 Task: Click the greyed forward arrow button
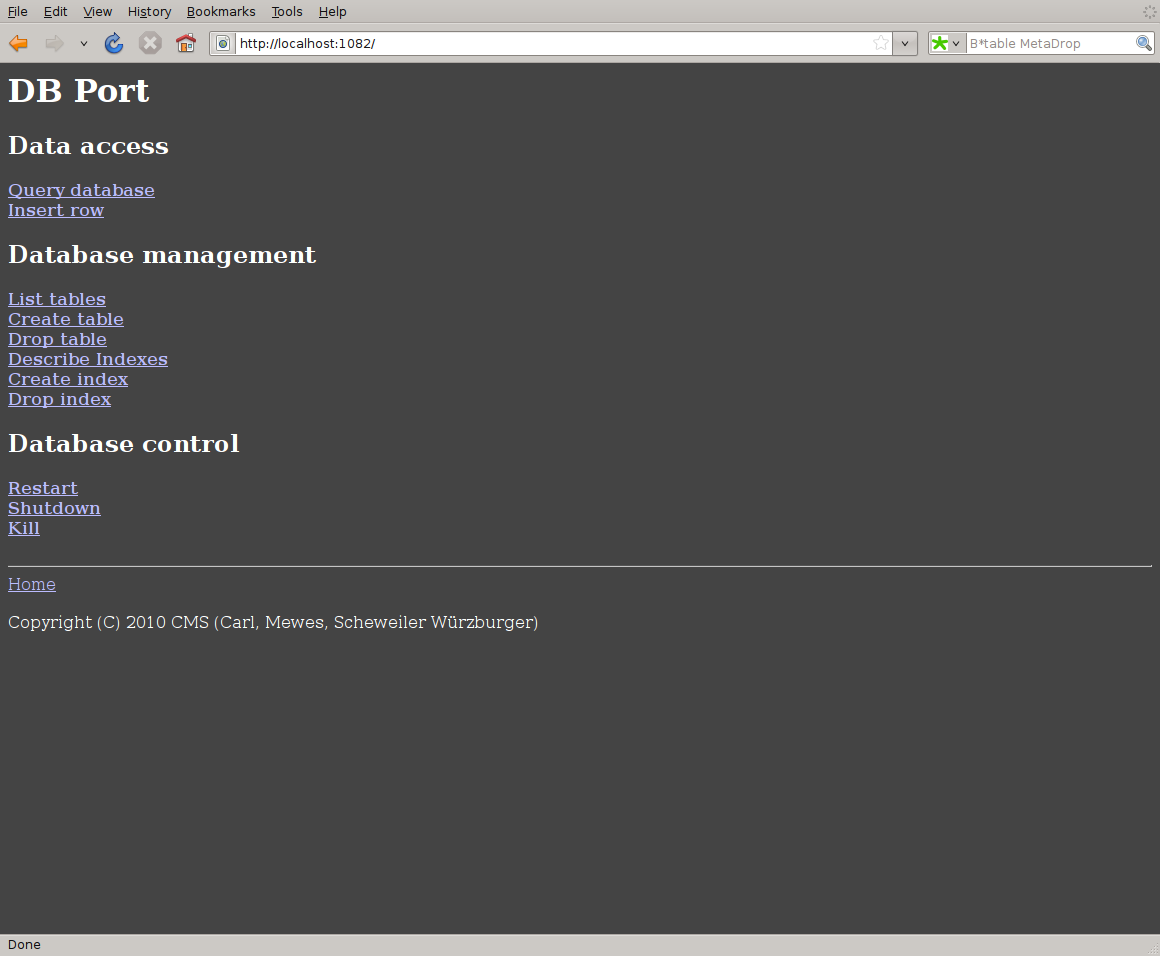(54, 44)
